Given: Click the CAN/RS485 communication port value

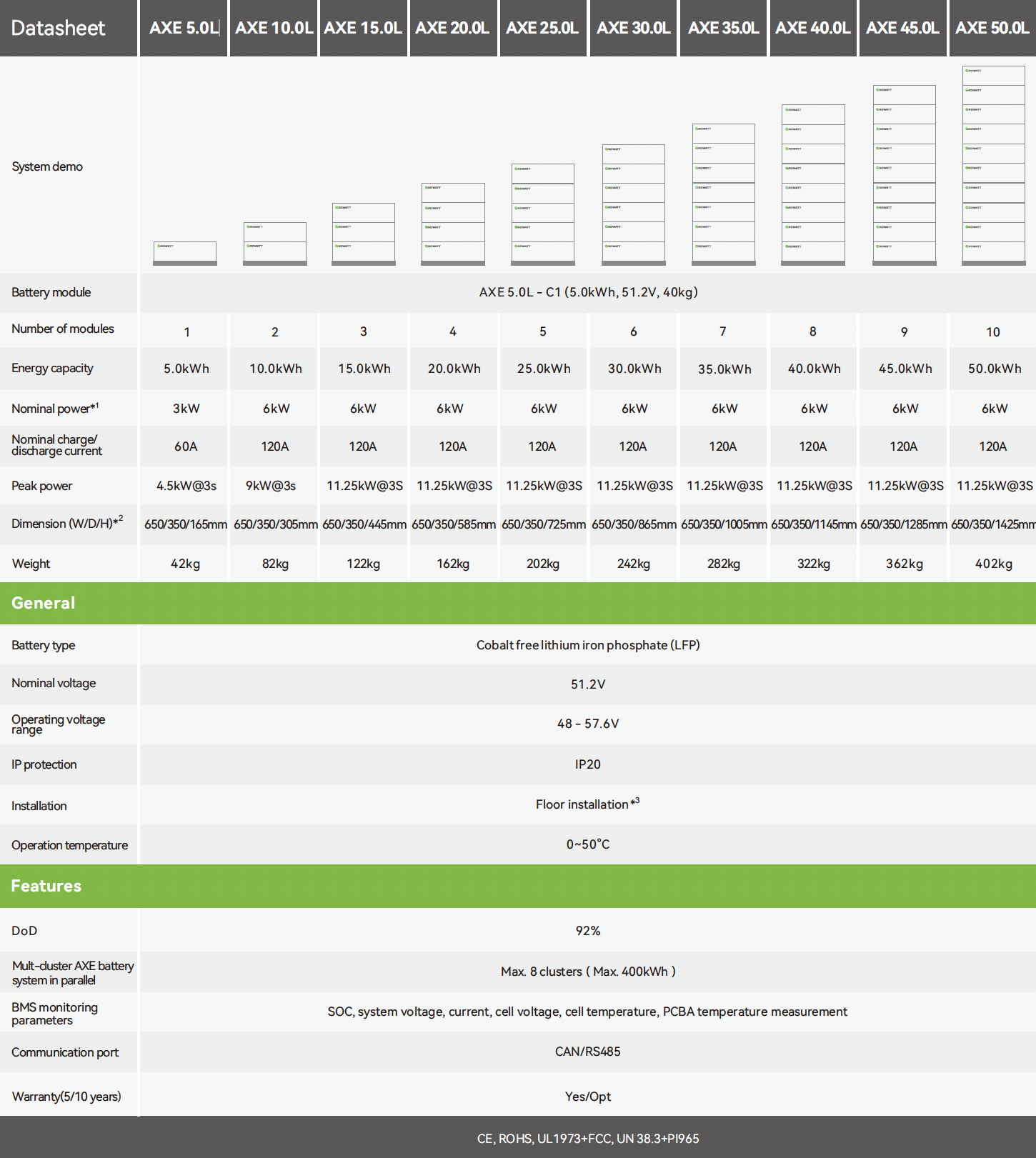Looking at the screenshot, I should point(588,1052).
